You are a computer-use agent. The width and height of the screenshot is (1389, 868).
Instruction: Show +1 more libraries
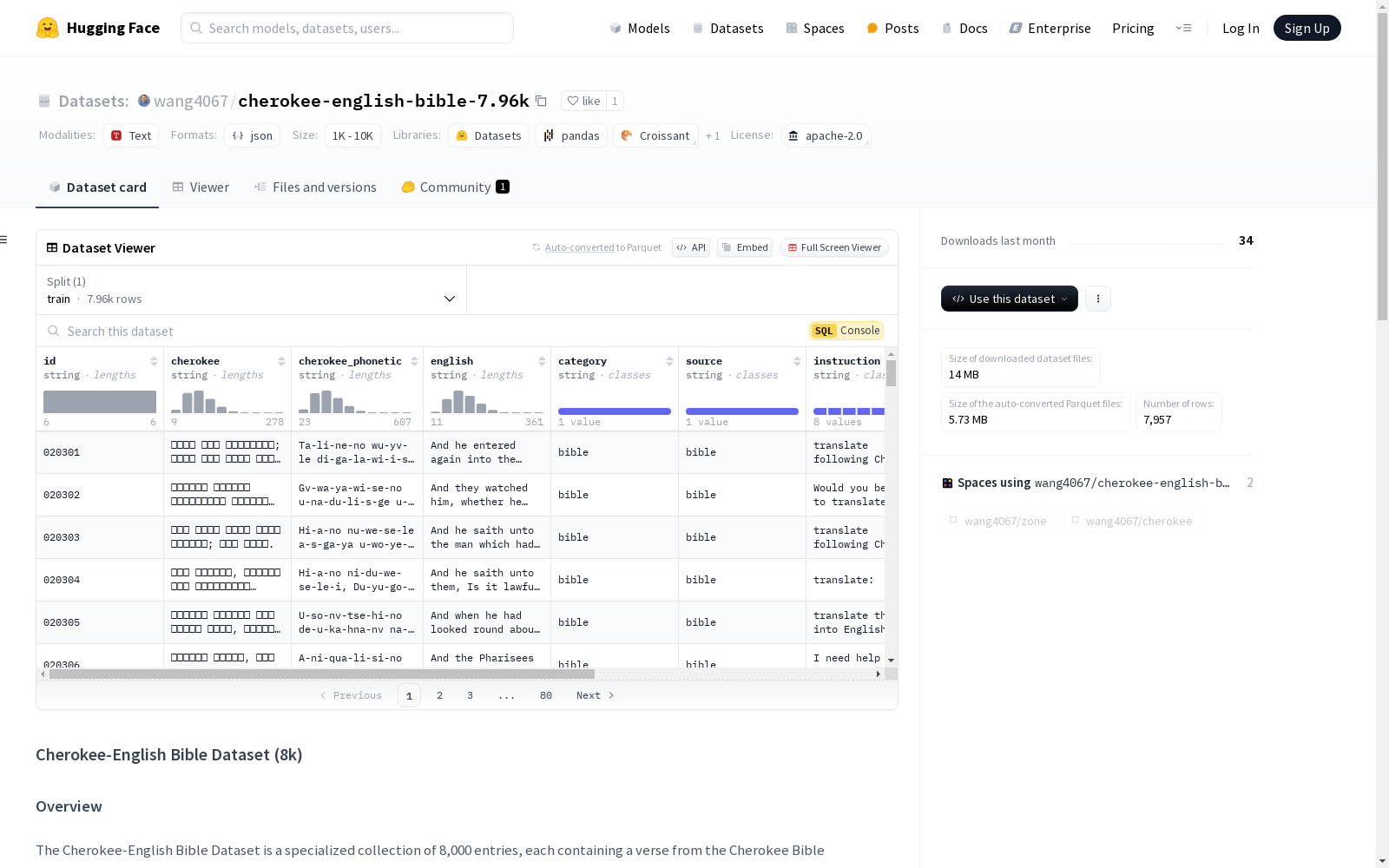tap(713, 135)
